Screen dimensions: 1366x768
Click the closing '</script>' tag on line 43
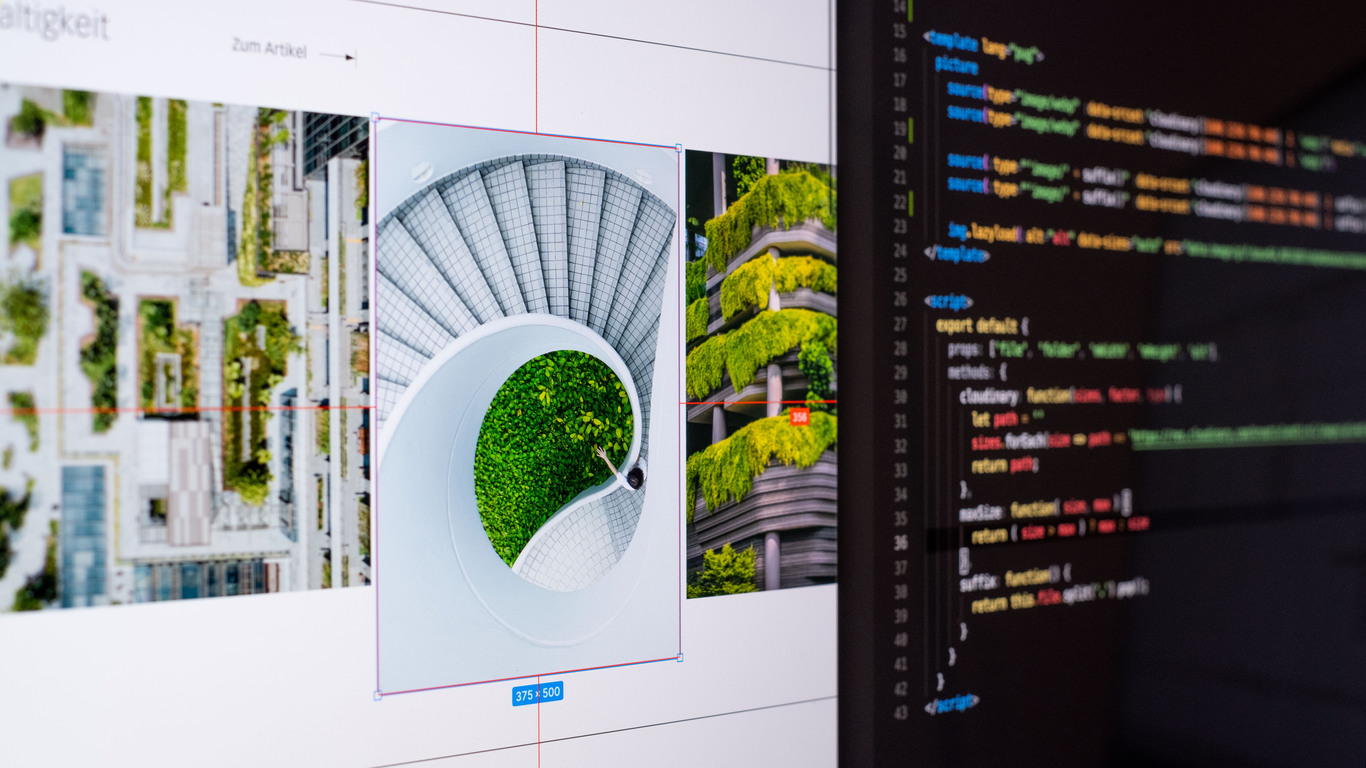click(x=951, y=704)
